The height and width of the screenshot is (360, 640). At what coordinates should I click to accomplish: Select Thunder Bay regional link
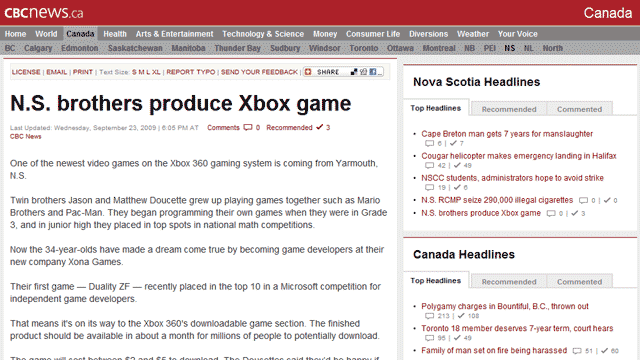238,48
